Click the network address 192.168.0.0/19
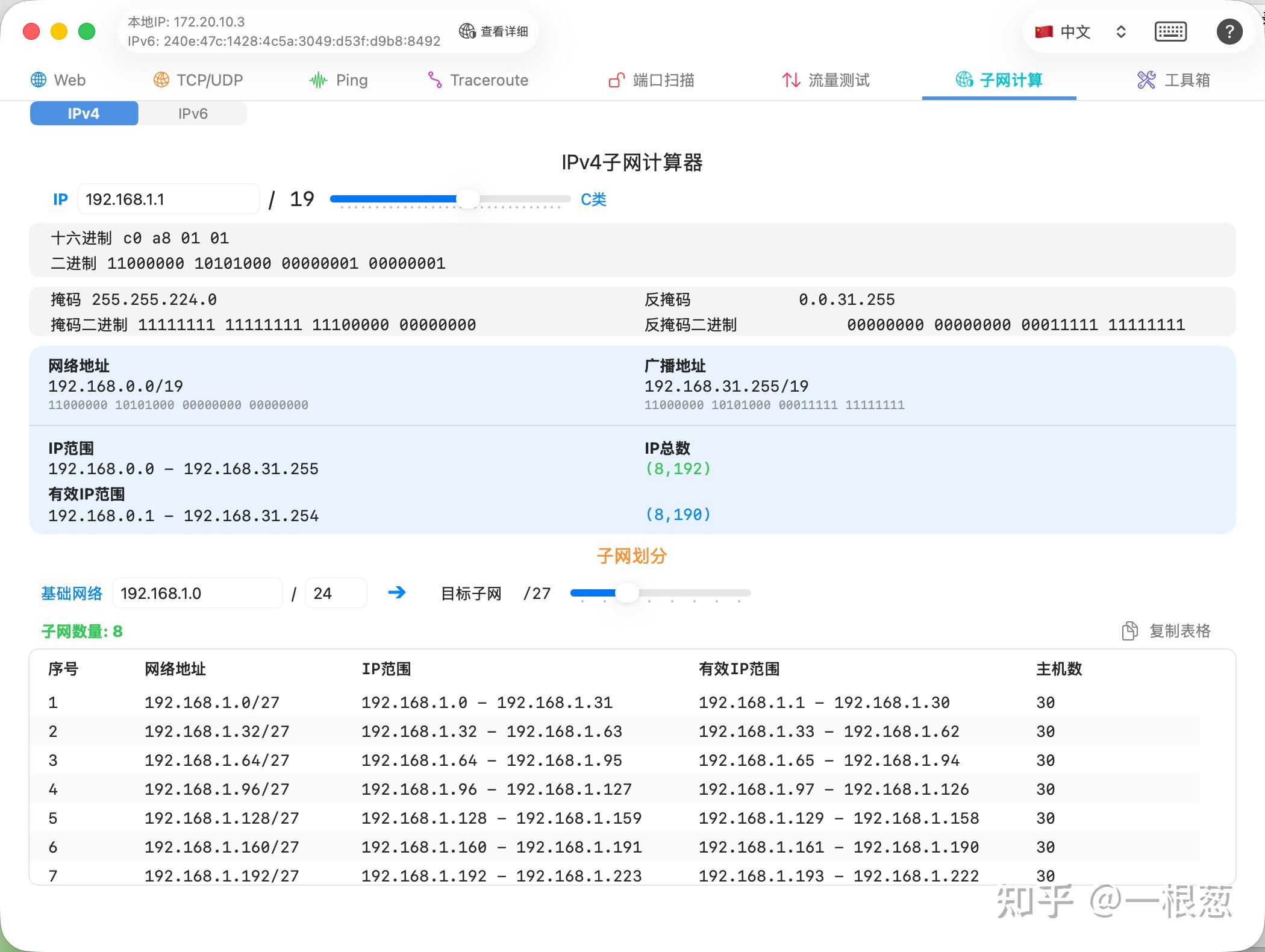The height and width of the screenshot is (952, 1265). (116, 386)
